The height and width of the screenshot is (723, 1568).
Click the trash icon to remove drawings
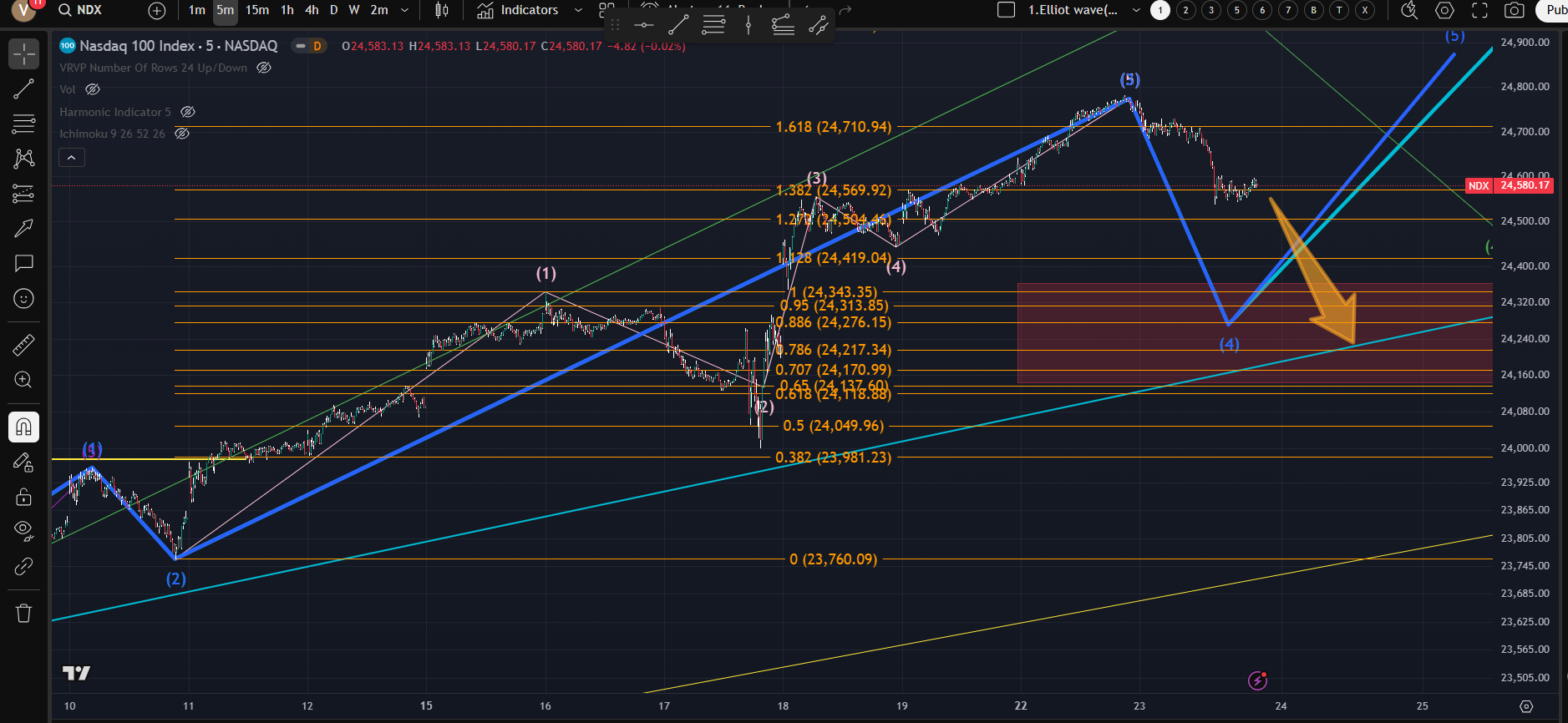click(23, 614)
